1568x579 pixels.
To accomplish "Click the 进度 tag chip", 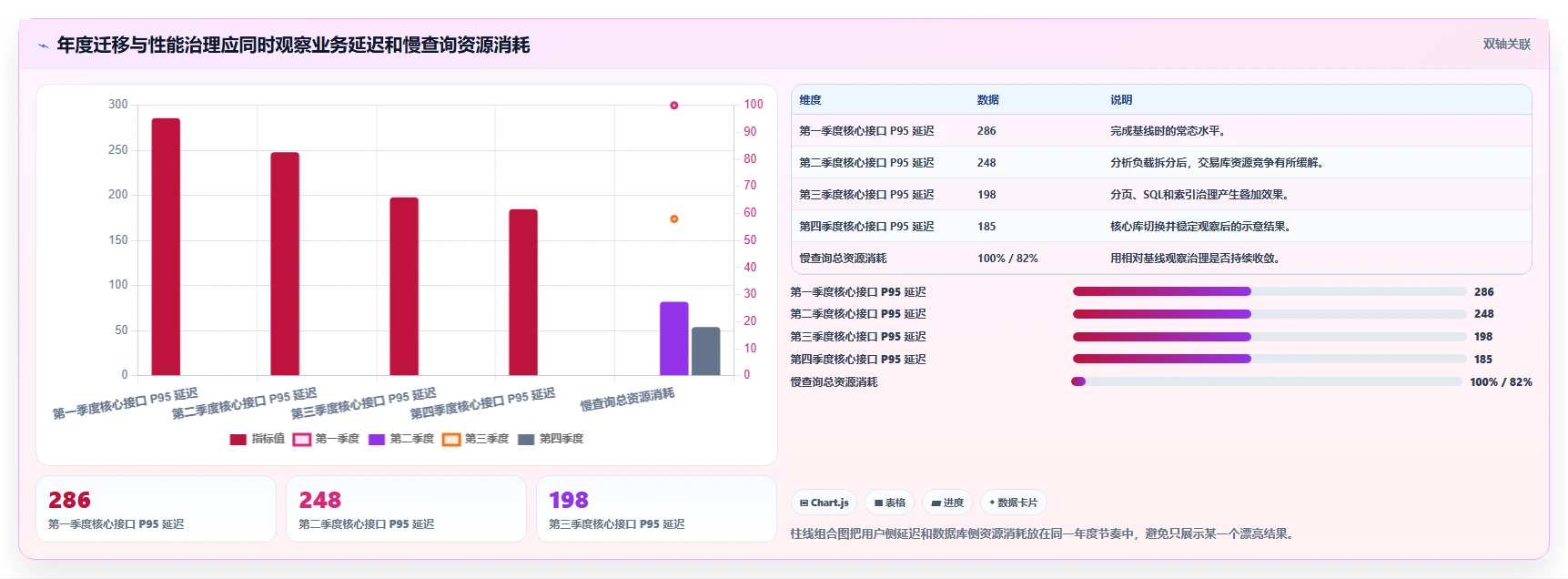I will point(947,503).
